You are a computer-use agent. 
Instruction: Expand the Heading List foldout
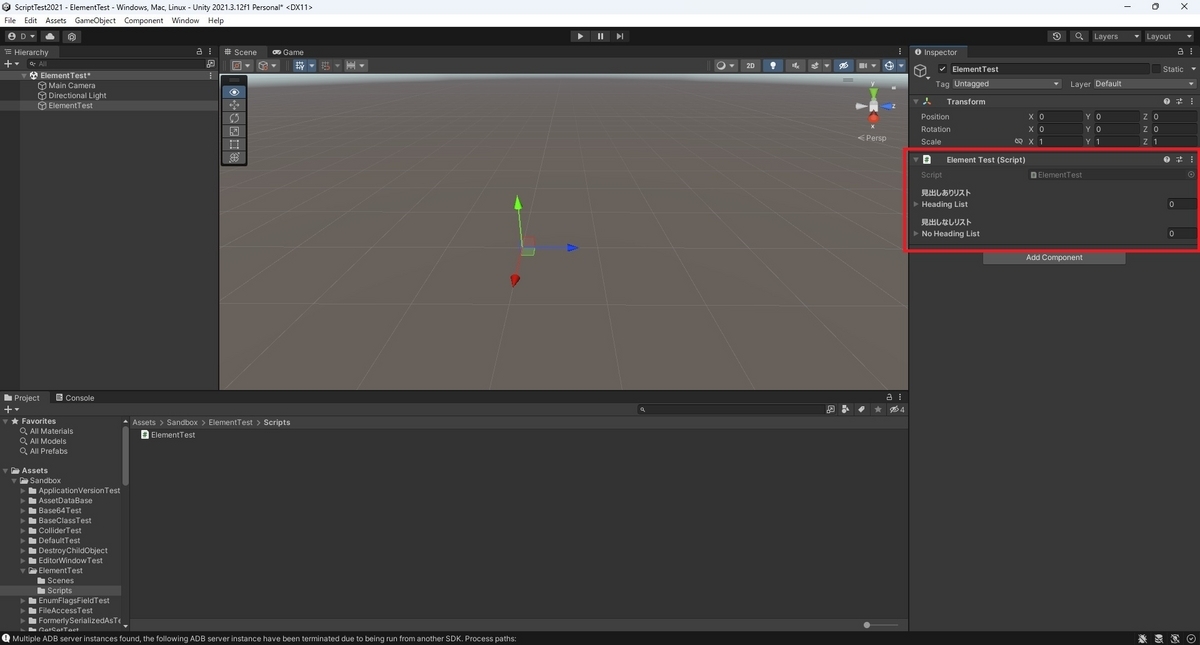tap(916, 204)
